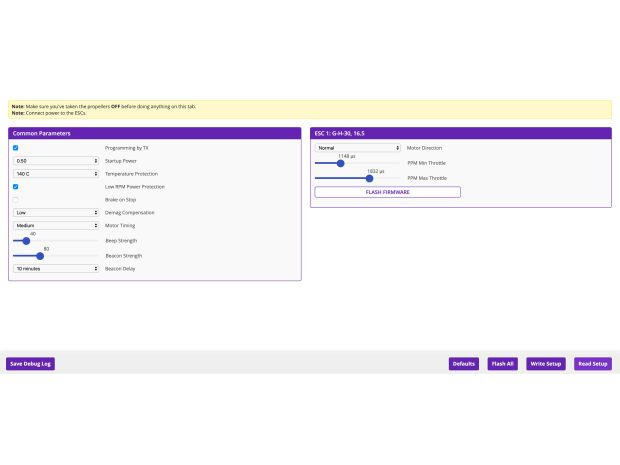Click the Programming by TX label
The height and width of the screenshot is (465, 620).
click(x=127, y=148)
